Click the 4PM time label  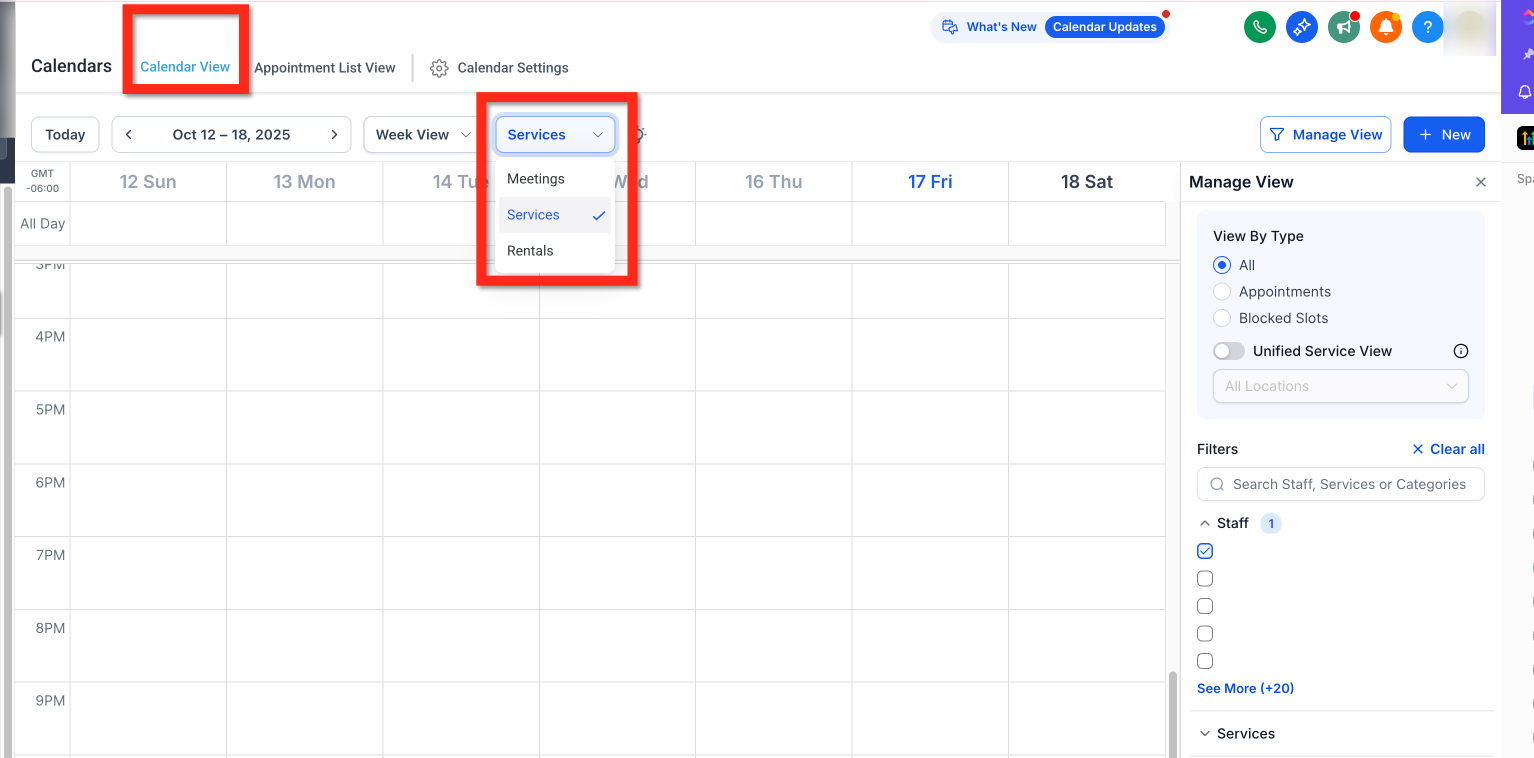tap(50, 337)
